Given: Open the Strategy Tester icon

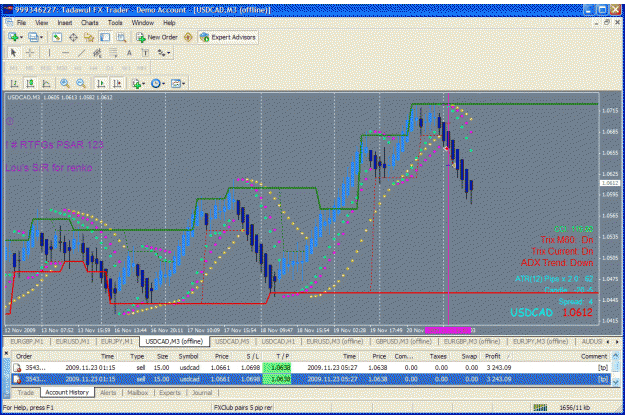Looking at the screenshot, I should (121, 37).
